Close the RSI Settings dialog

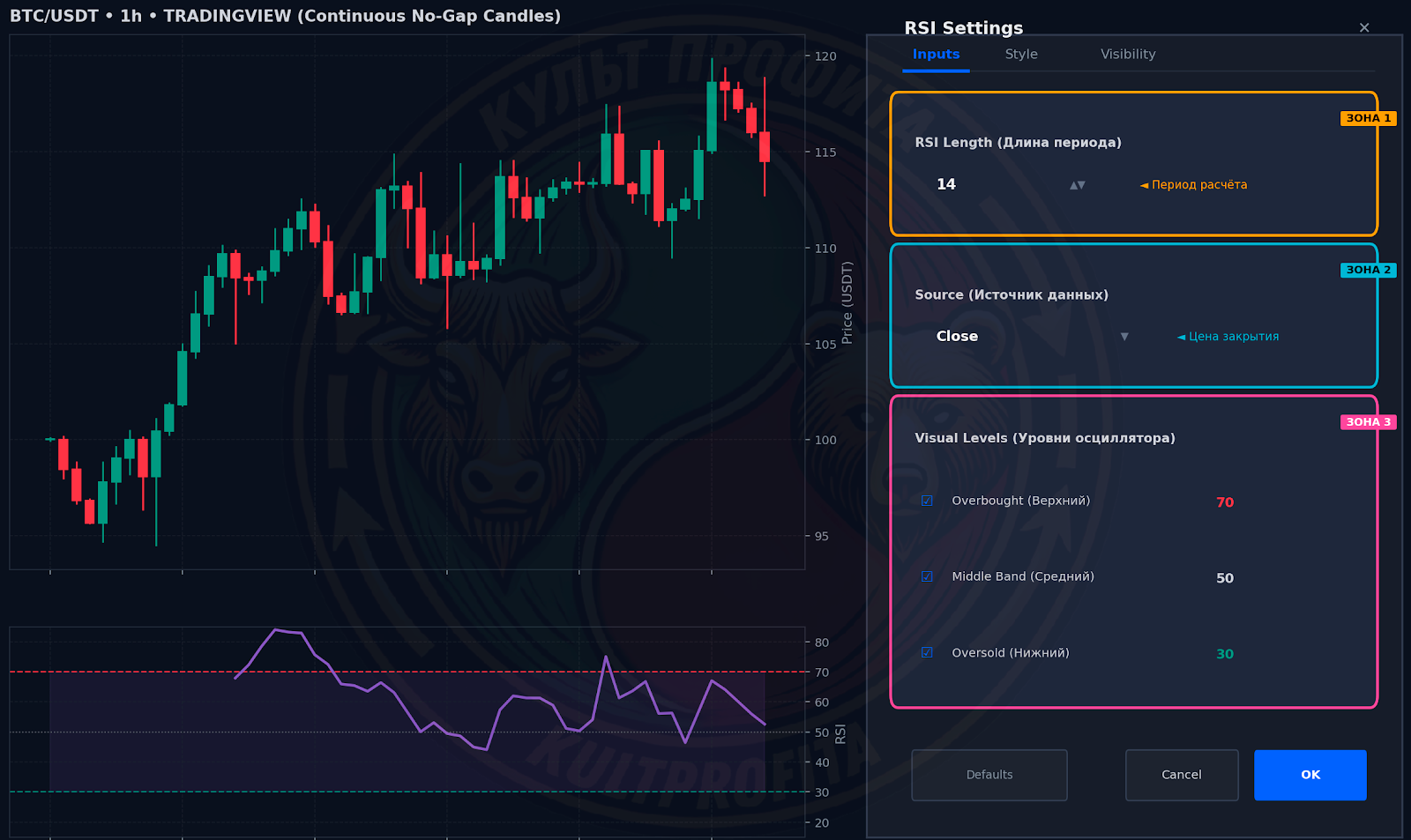[1364, 28]
